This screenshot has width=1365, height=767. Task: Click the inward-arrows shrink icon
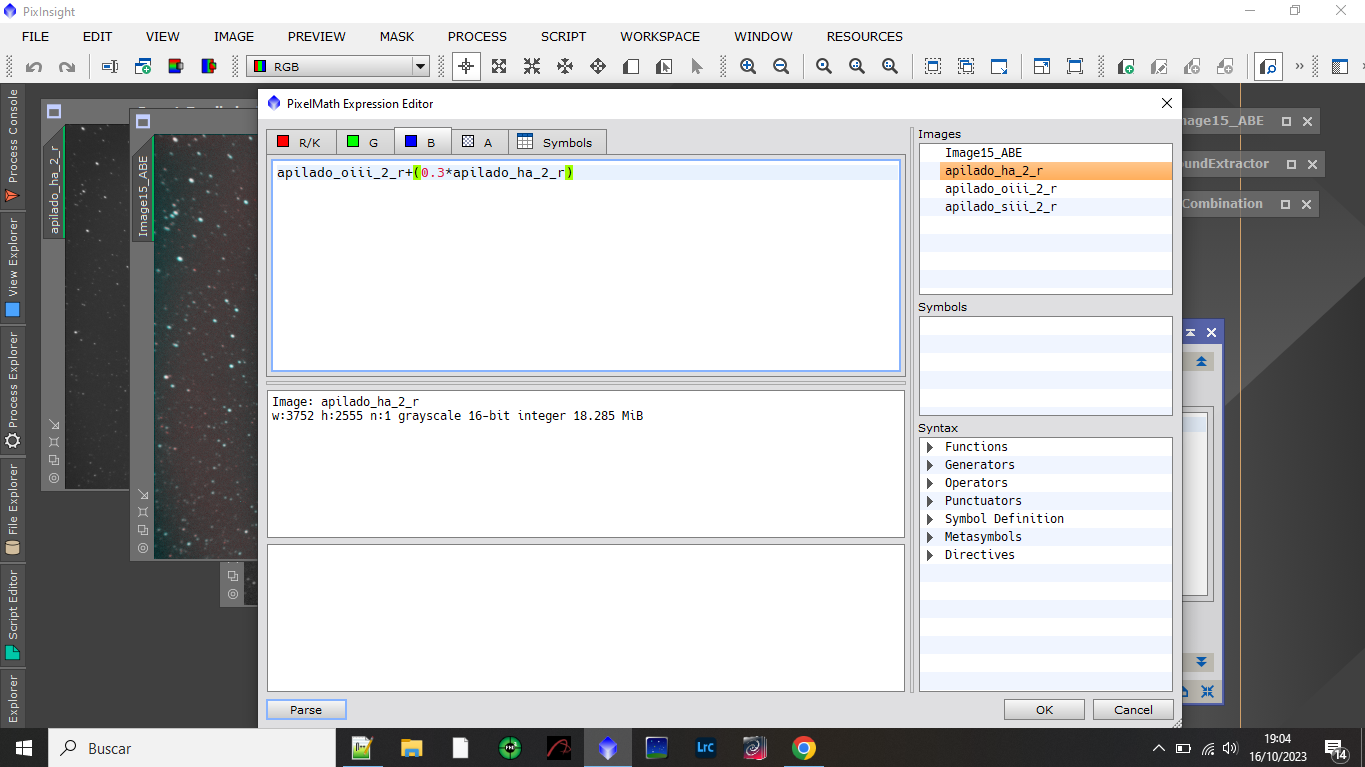[x=532, y=67]
